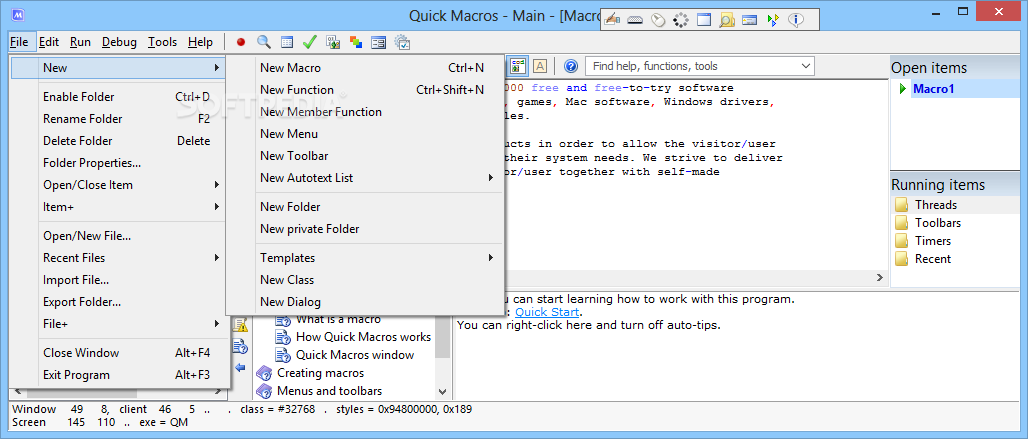Click the hand-writing text icon in floating toolbar
The image size is (1028, 439).
[x=612, y=20]
